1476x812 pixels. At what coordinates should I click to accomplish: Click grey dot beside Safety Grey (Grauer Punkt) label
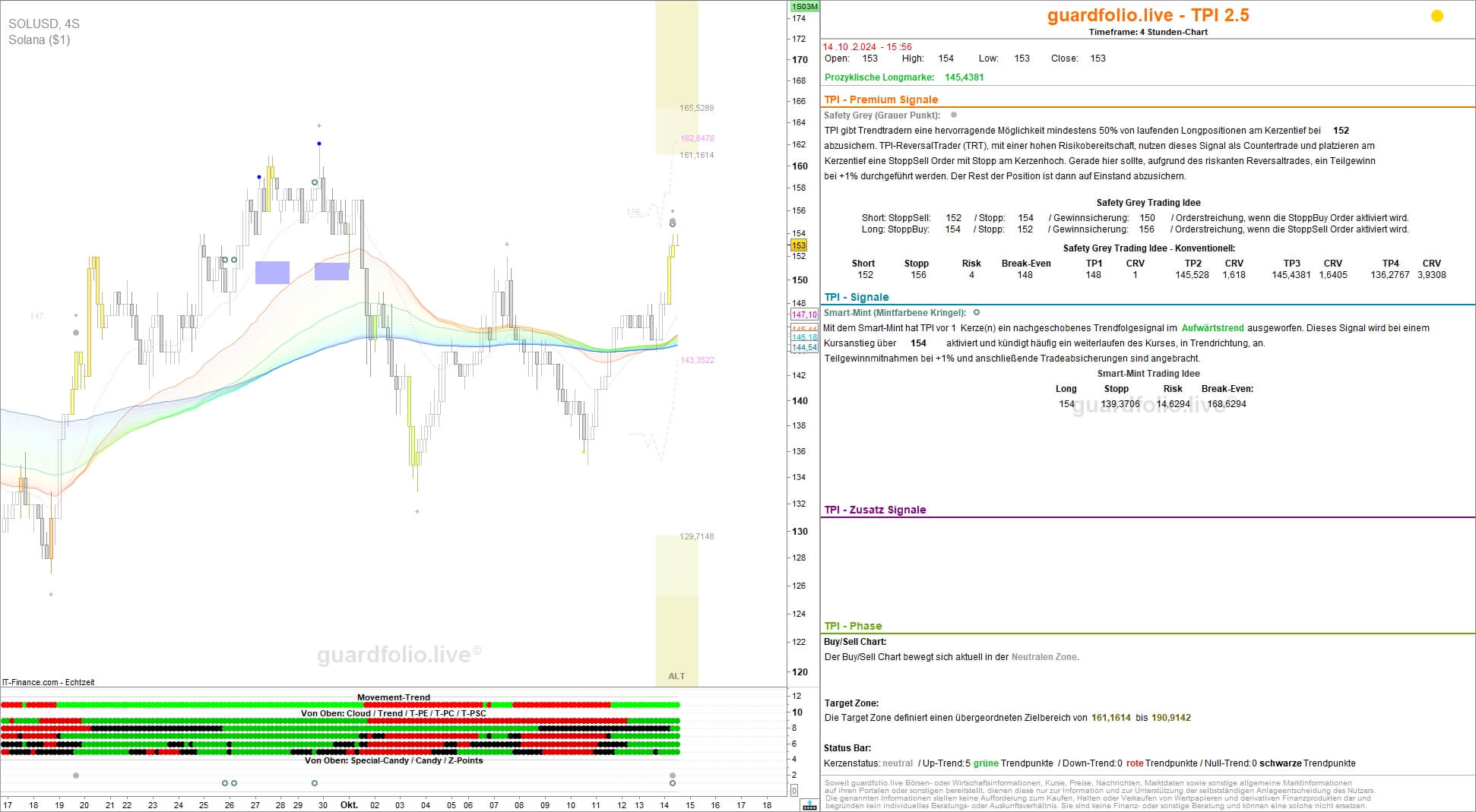pyautogui.click(x=954, y=115)
